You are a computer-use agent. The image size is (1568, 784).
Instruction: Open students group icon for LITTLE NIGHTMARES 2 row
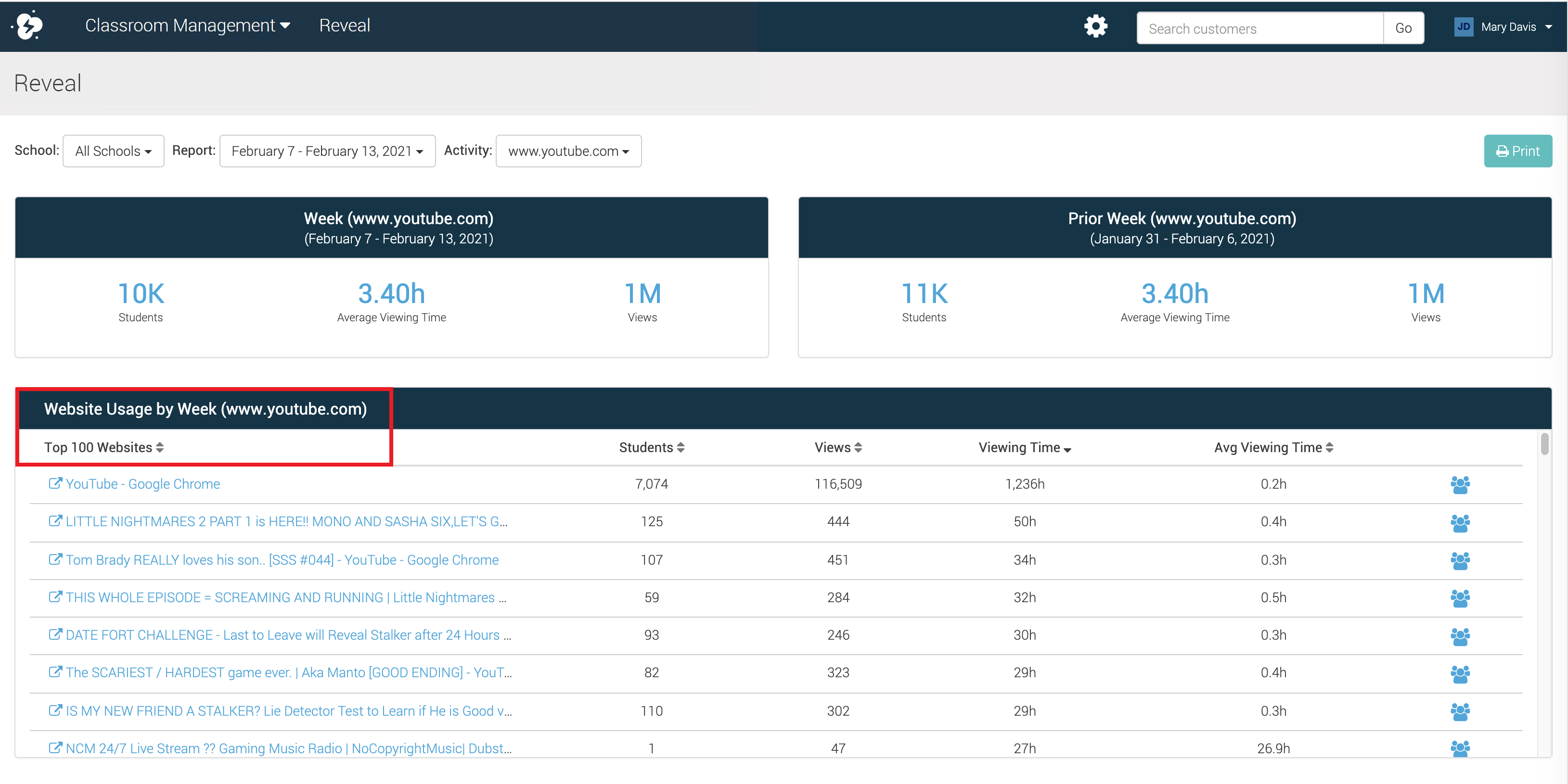click(x=1460, y=522)
